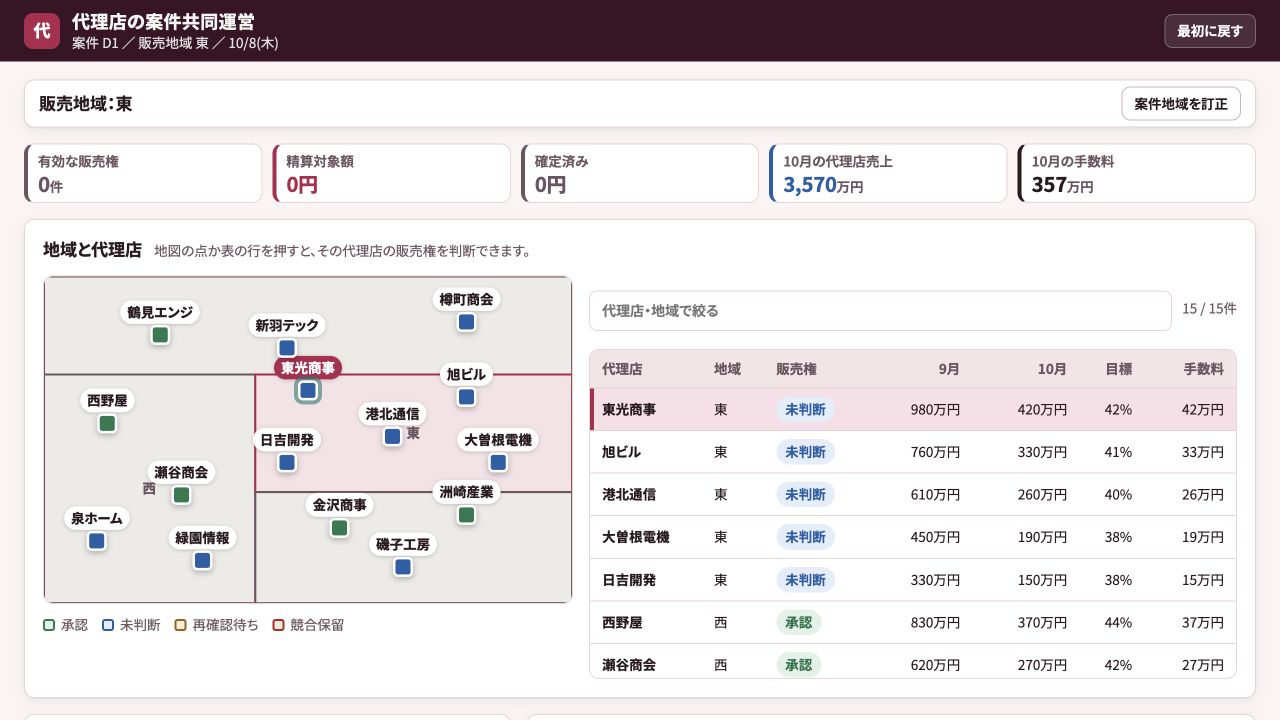Image resolution: width=1280 pixels, height=720 pixels.
Task: Select the 西野屋 table row
Action: tap(913, 622)
